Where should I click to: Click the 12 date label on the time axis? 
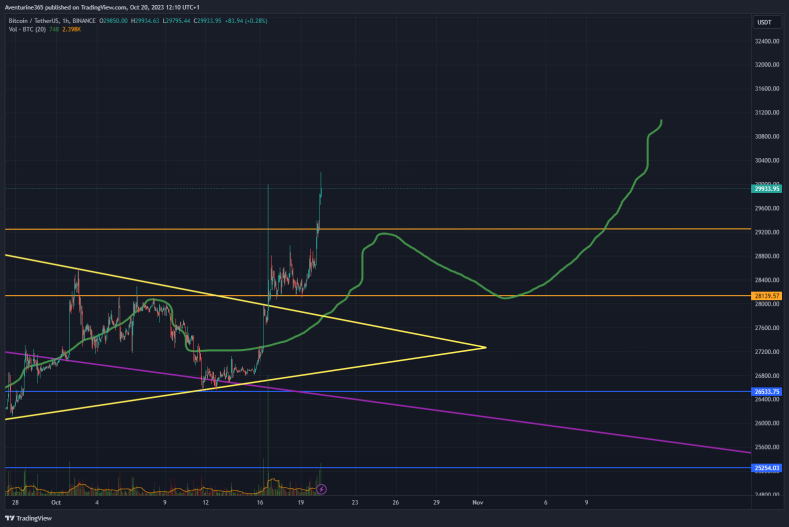[x=205, y=502]
